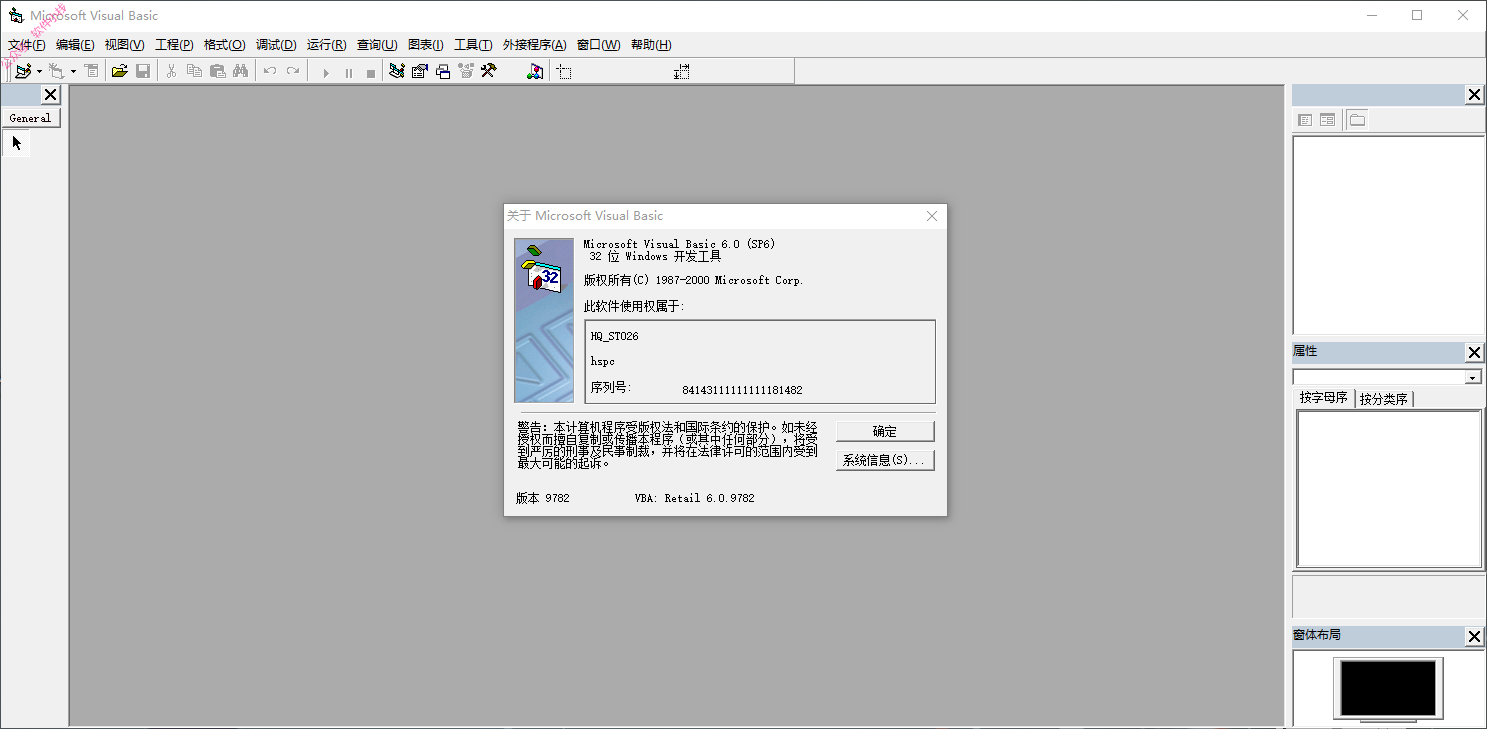The width and height of the screenshot is (1487, 729).
Task: Click the serial number 84143111111111181482
Action: 742,390
